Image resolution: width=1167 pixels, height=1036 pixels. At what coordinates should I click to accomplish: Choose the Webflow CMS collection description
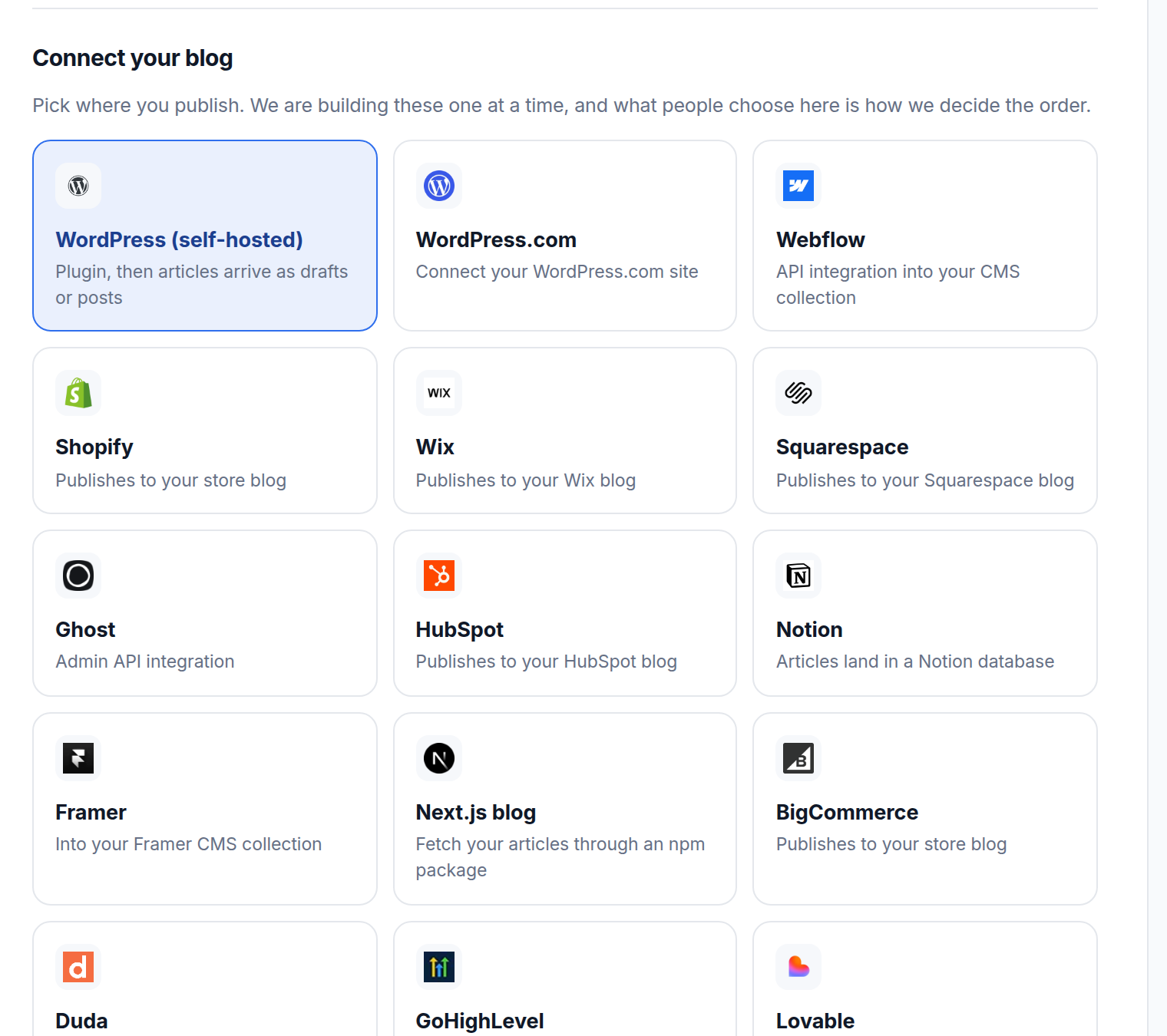click(x=898, y=285)
